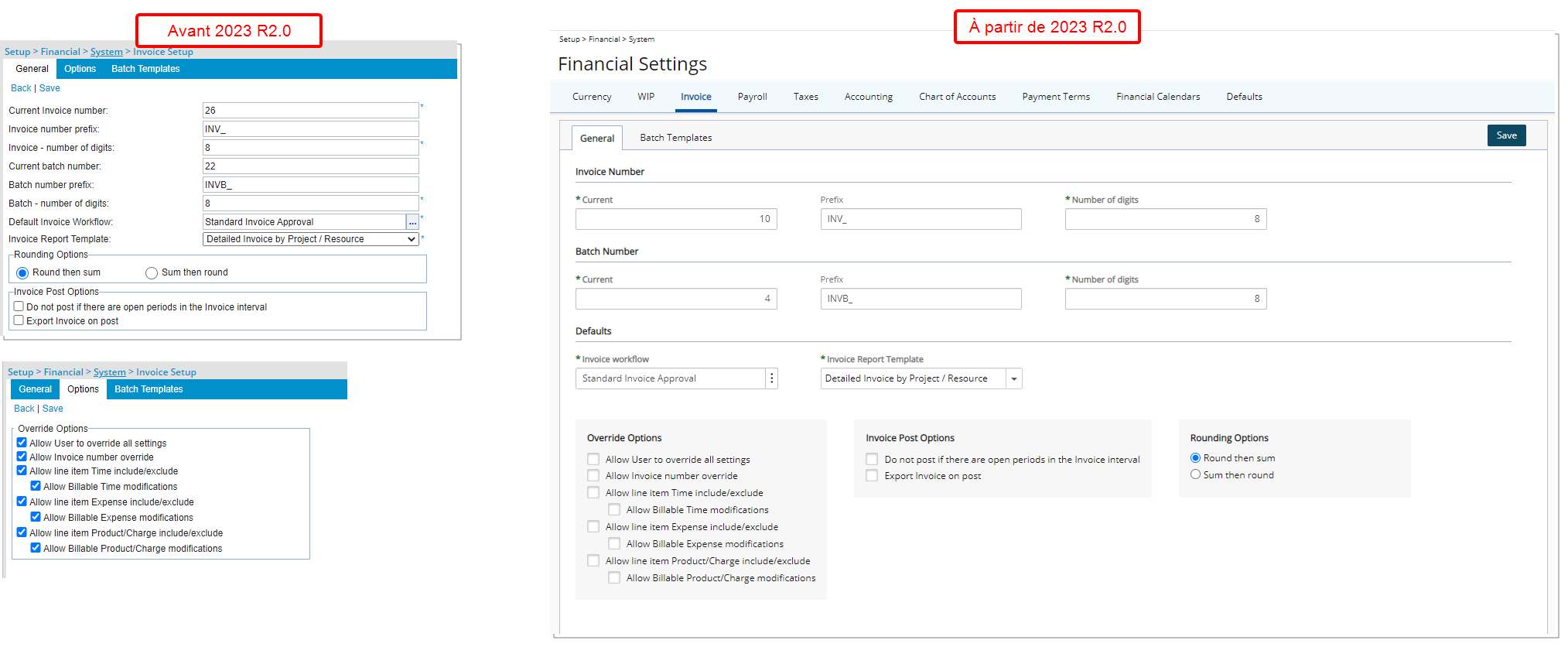Select legacy 'Sum then round' radio in Invoice Setup
The height and width of the screenshot is (647, 1568).
coord(152,273)
